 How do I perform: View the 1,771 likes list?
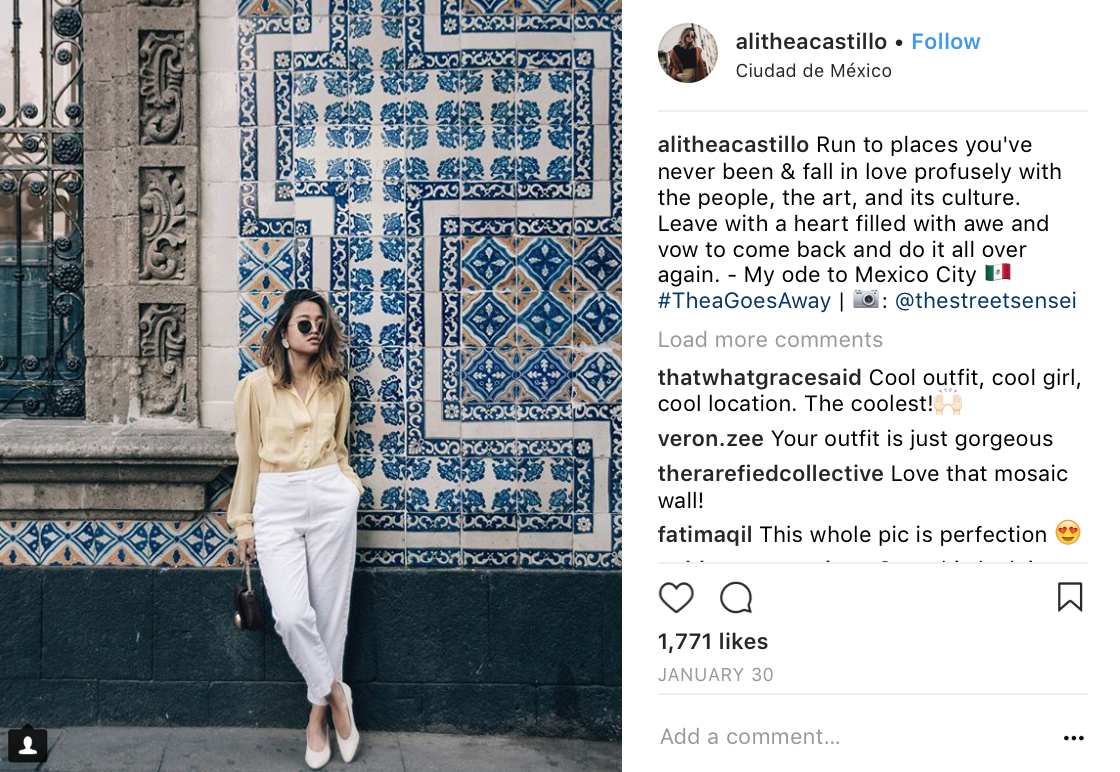(x=712, y=641)
